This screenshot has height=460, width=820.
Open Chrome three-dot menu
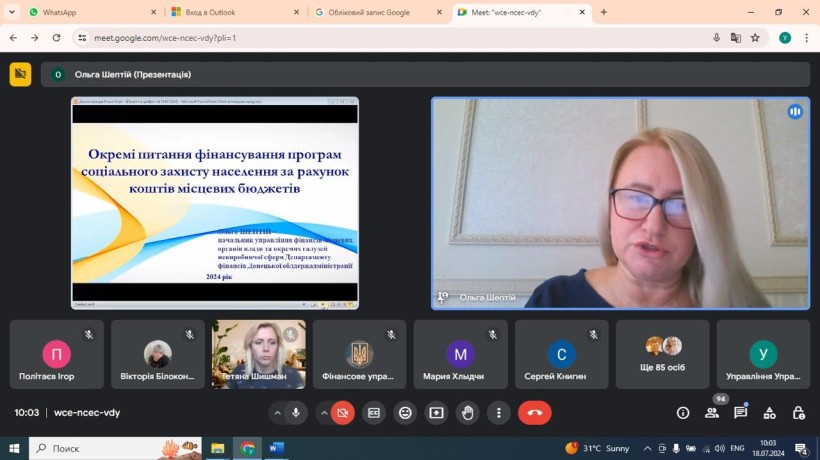806,38
